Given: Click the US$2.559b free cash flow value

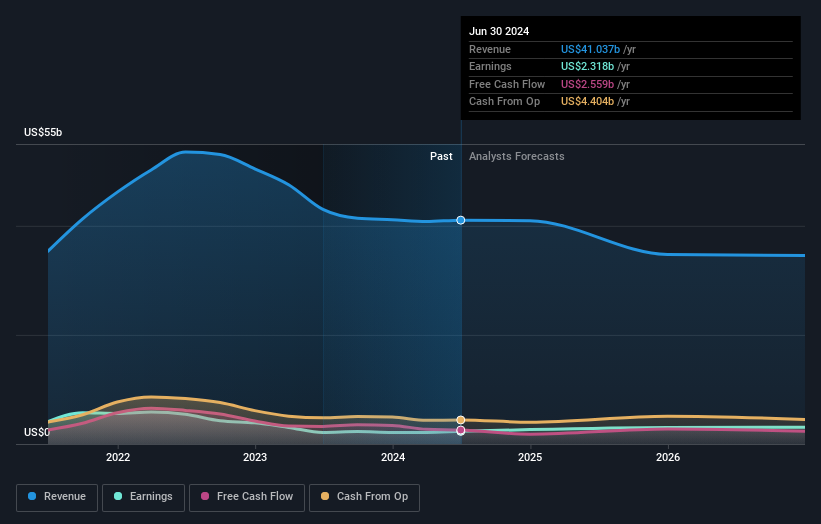Looking at the screenshot, I should [587, 84].
